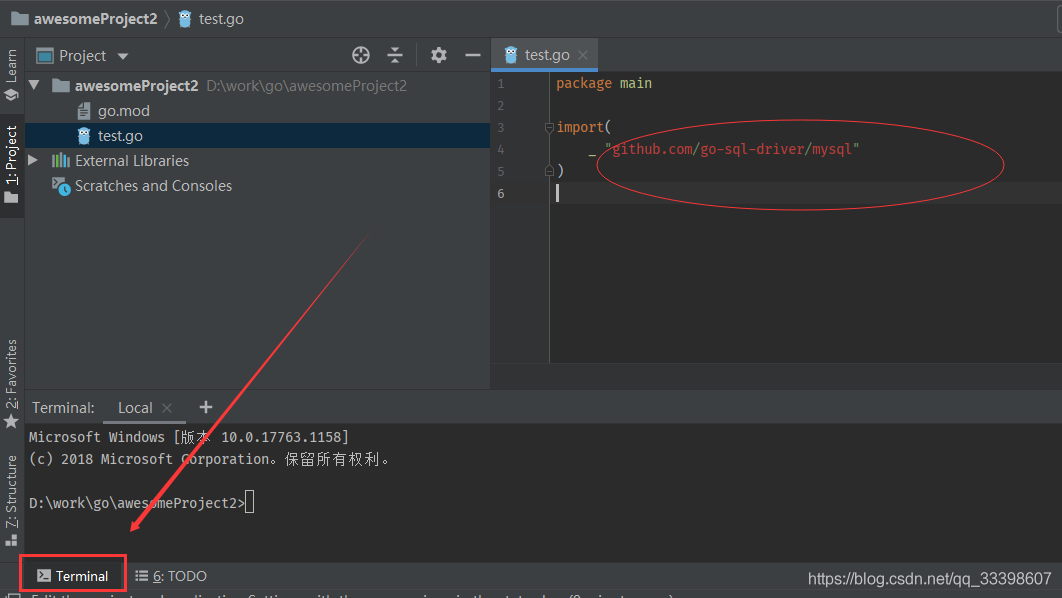Collapse the awesomeProject2 root folder
Image resolution: width=1062 pixels, height=598 pixels.
(x=34, y=86)
